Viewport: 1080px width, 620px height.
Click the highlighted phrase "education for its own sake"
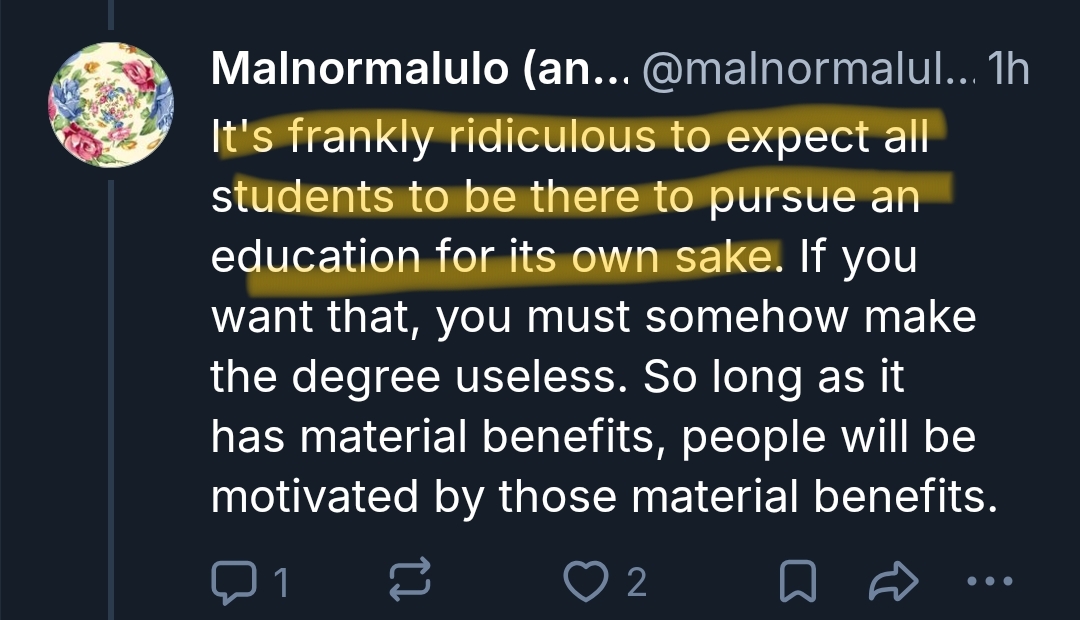pos(492,257)
